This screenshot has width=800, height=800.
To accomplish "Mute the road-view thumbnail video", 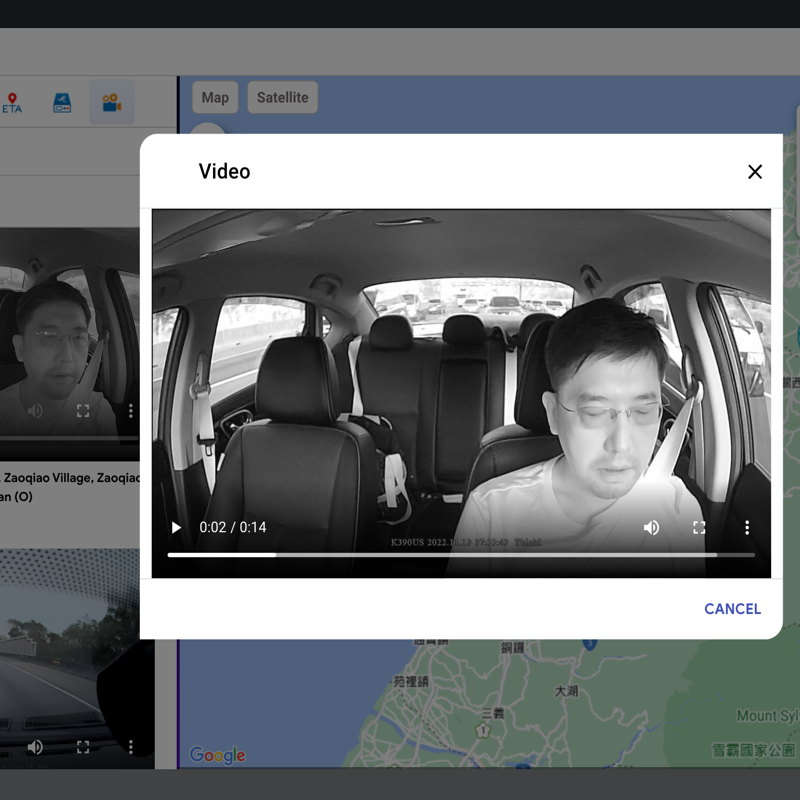I will click(35, 747).
